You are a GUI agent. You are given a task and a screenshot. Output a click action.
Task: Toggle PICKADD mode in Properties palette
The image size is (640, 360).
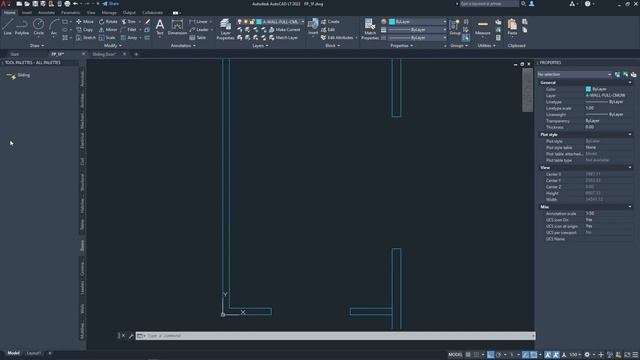pyautogui.click(x=618, y=74)
